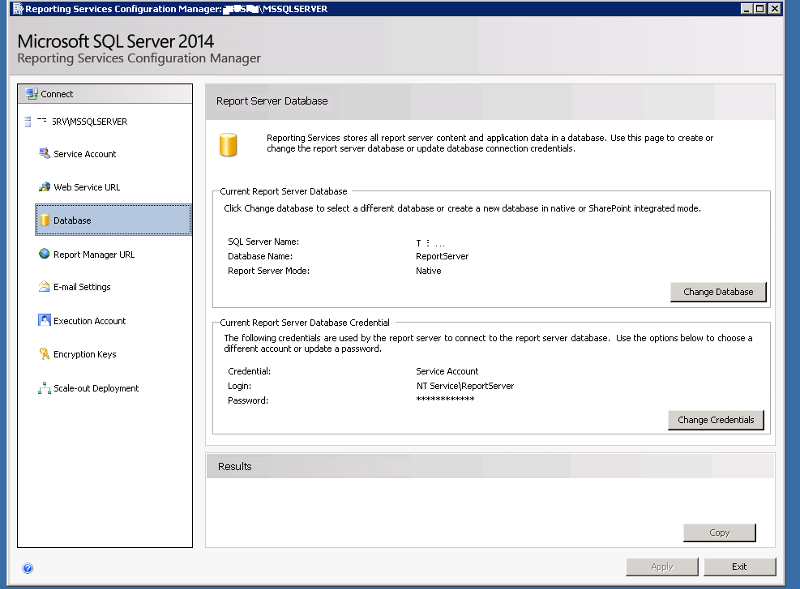Viewport: 800px width, 589px height.
Task: Go to the Web Service URL page
Action: [87, 187]
